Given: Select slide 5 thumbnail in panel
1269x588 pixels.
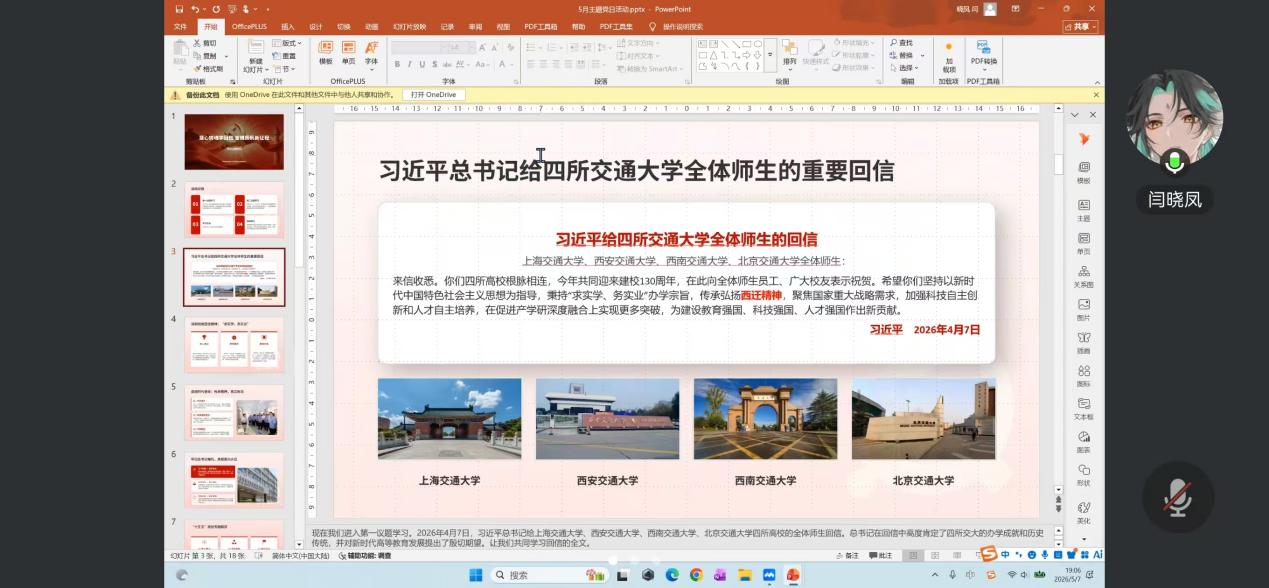Looking at the screenshot, I should (234, 412).
